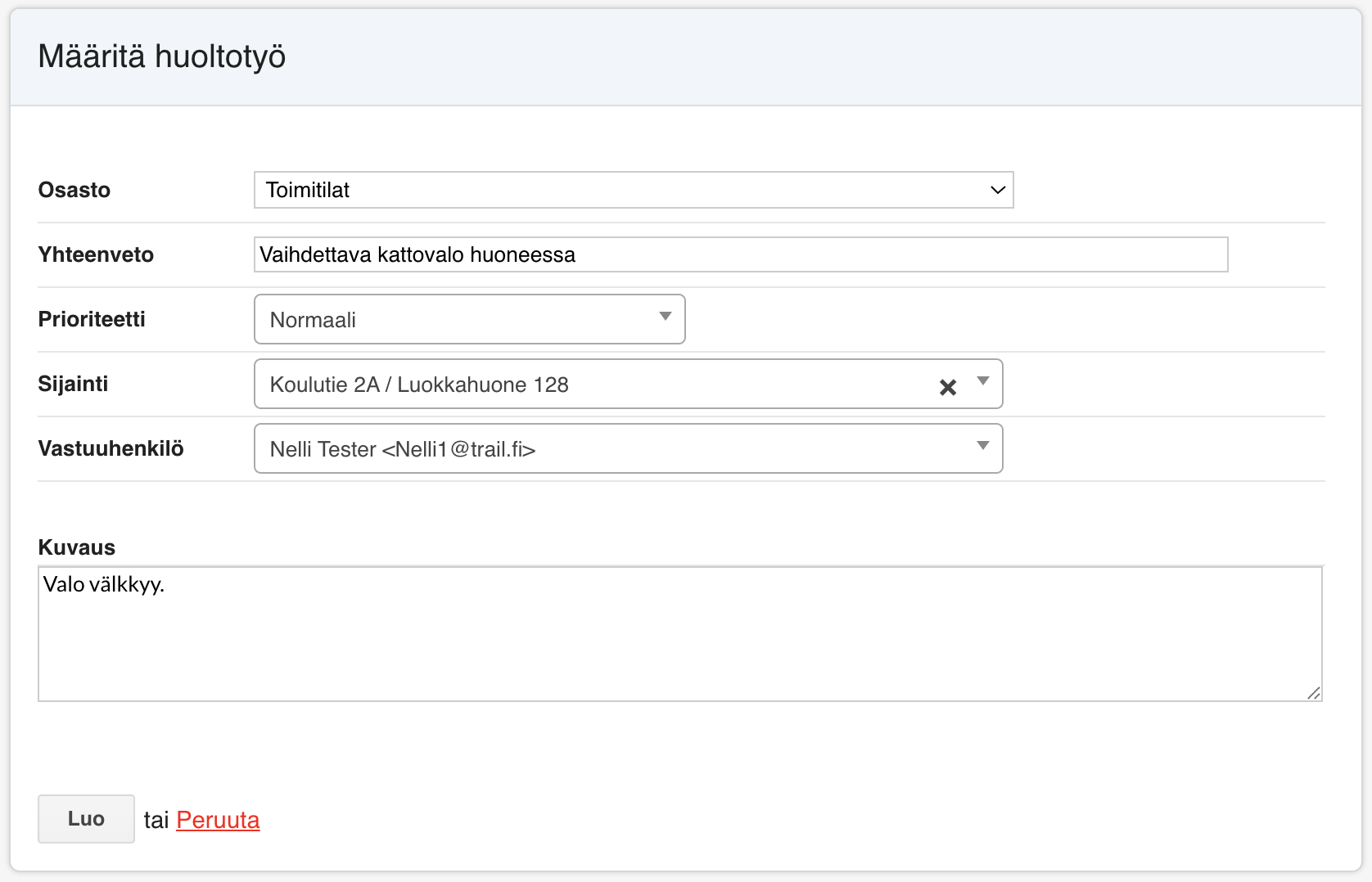Click the triangle arrow in the Sijainti field
This screenshot has width=1372, height=882.
pyautogui.click(x=983, y=381)
